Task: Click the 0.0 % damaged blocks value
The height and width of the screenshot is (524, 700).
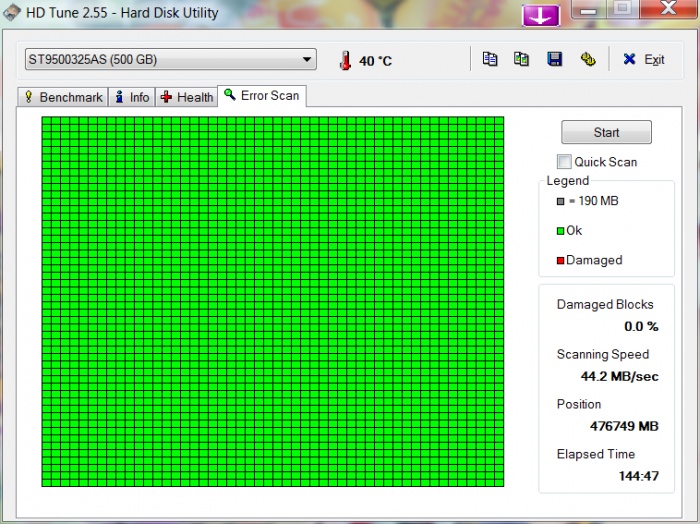Action: tap(641, 326)
